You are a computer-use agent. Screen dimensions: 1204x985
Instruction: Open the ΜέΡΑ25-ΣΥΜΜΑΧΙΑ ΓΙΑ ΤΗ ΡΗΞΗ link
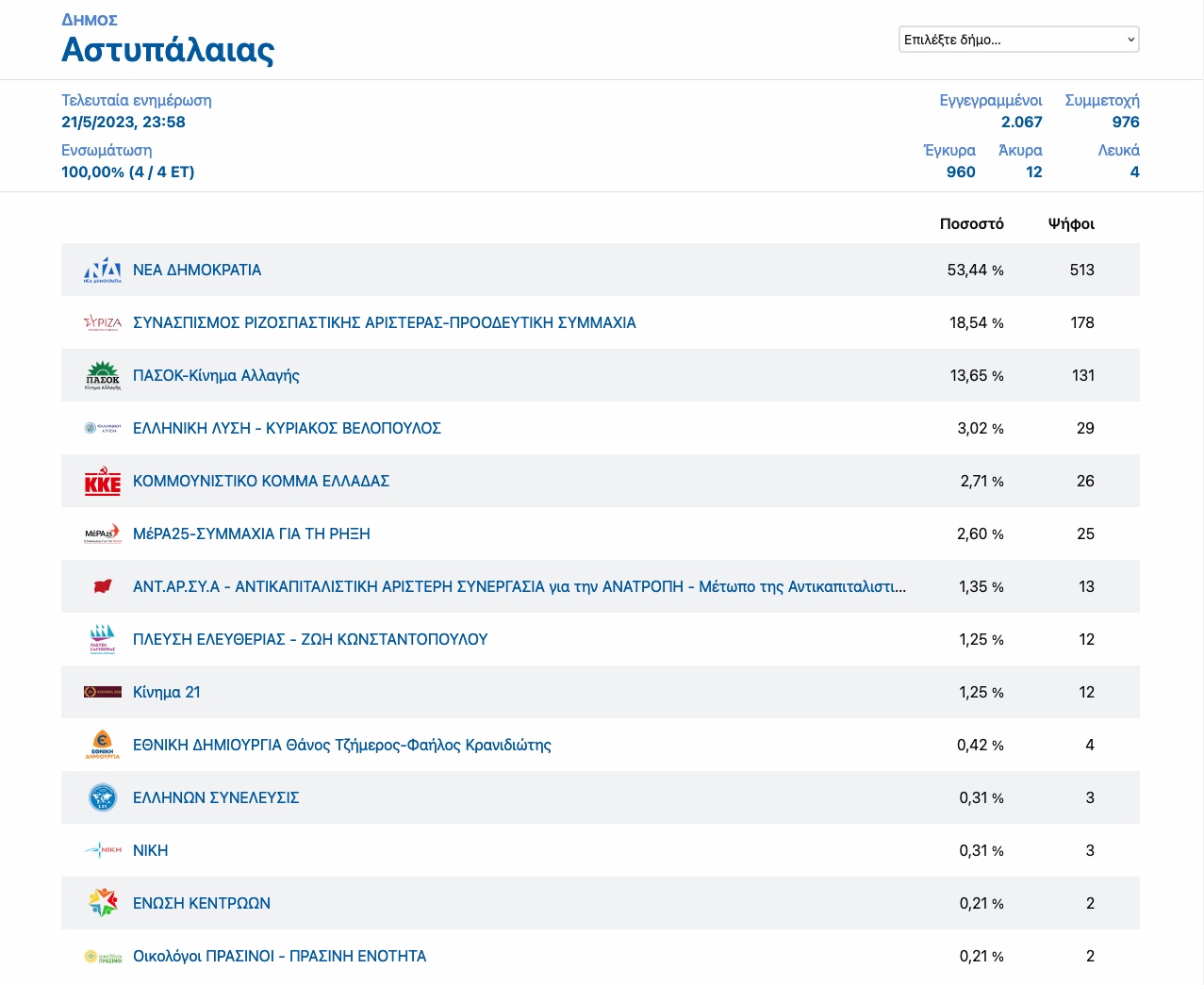click(x=252, y=534)
